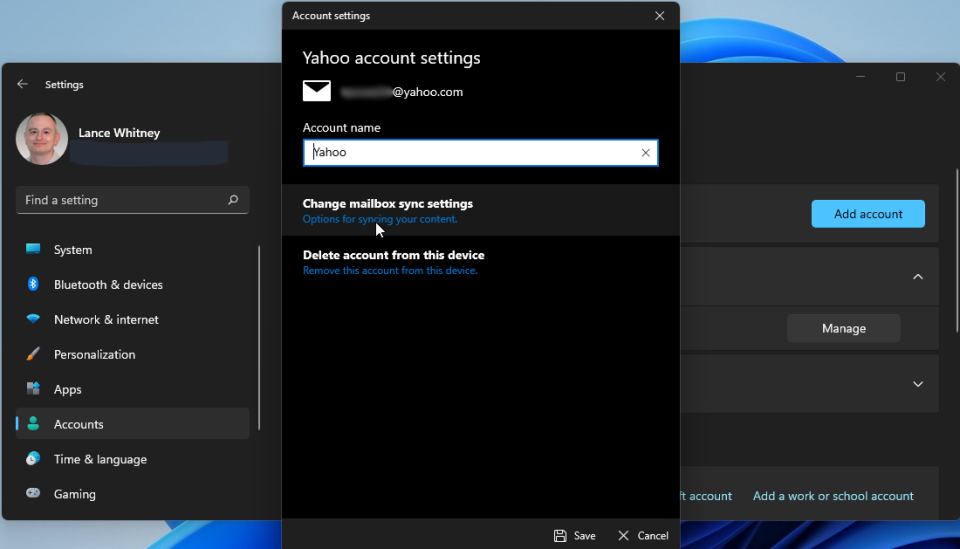Expand the collapsed account section chevron

(x=917, y=384)
